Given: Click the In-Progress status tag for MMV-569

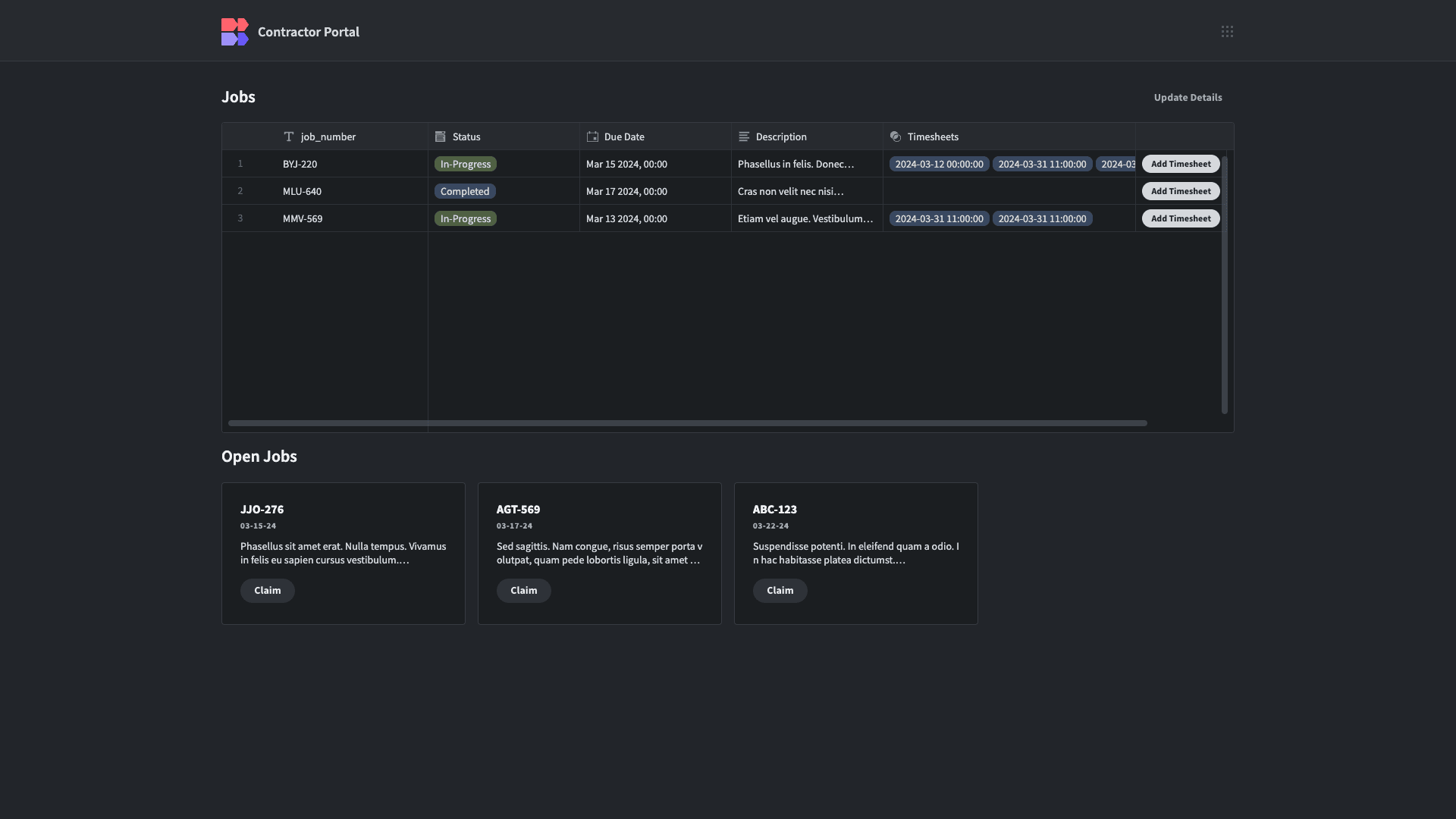Looking at the screenshot, I should pos(466,218).
